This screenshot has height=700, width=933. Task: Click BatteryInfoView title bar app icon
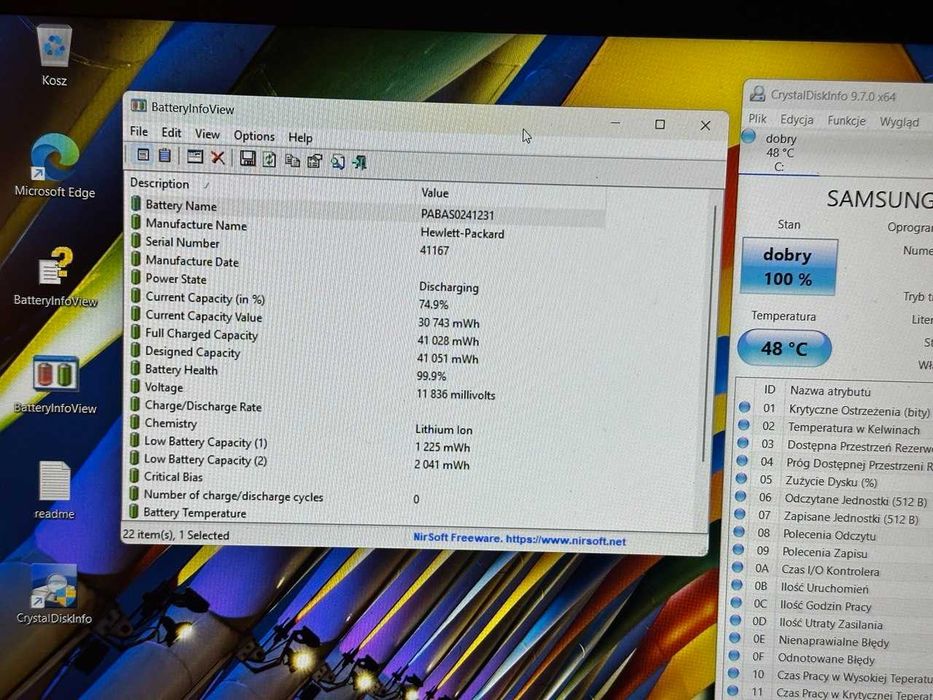[x=139, y=106]
